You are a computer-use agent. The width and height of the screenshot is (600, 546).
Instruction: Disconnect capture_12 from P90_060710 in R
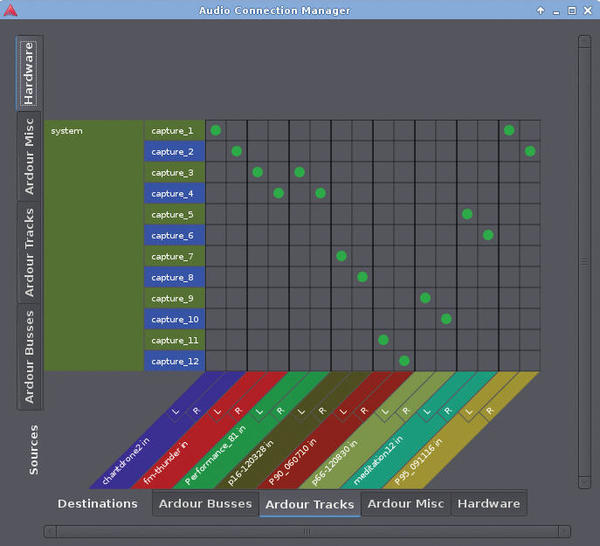(404, 361)
